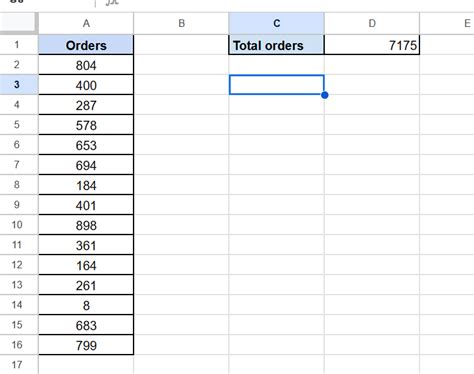Click the blue fill handle dot
This screenshot has height=374, width=474.
(325, 95)
